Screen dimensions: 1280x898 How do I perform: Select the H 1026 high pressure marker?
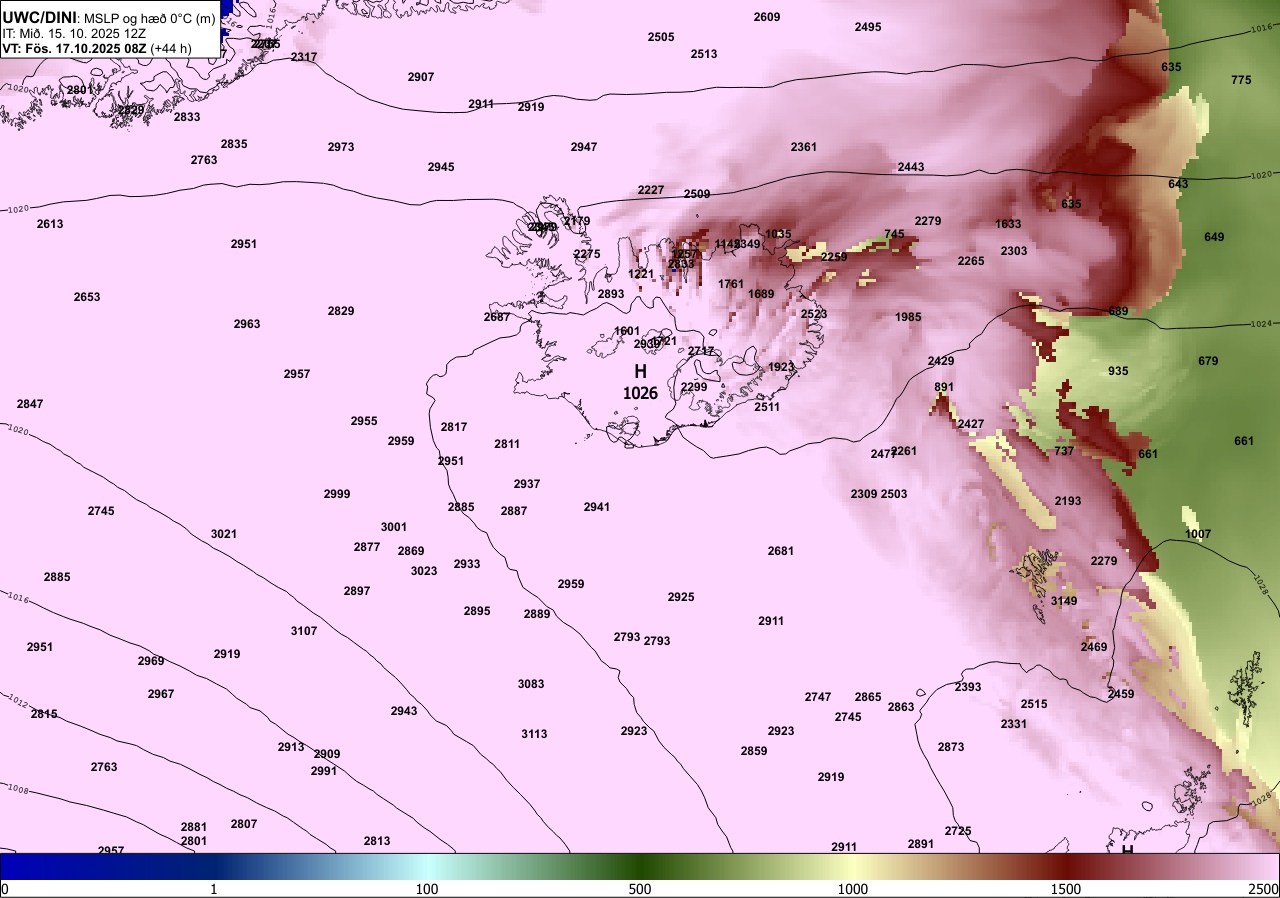640,382
